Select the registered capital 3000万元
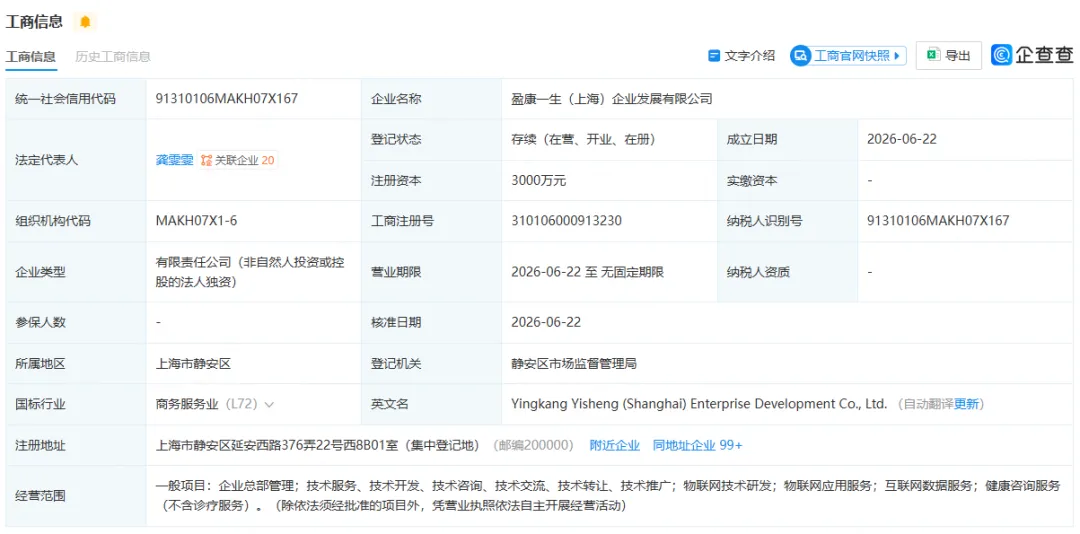 539,181
